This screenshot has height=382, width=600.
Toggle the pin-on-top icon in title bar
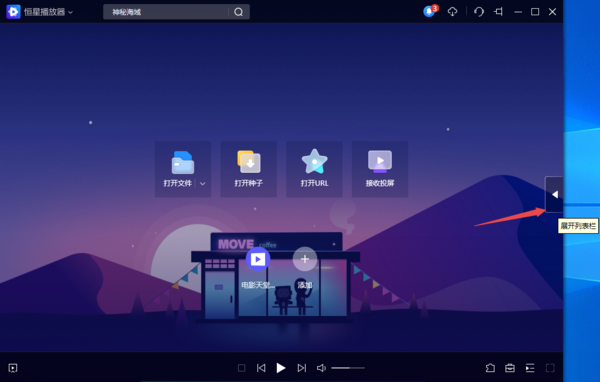pos(498,12)
